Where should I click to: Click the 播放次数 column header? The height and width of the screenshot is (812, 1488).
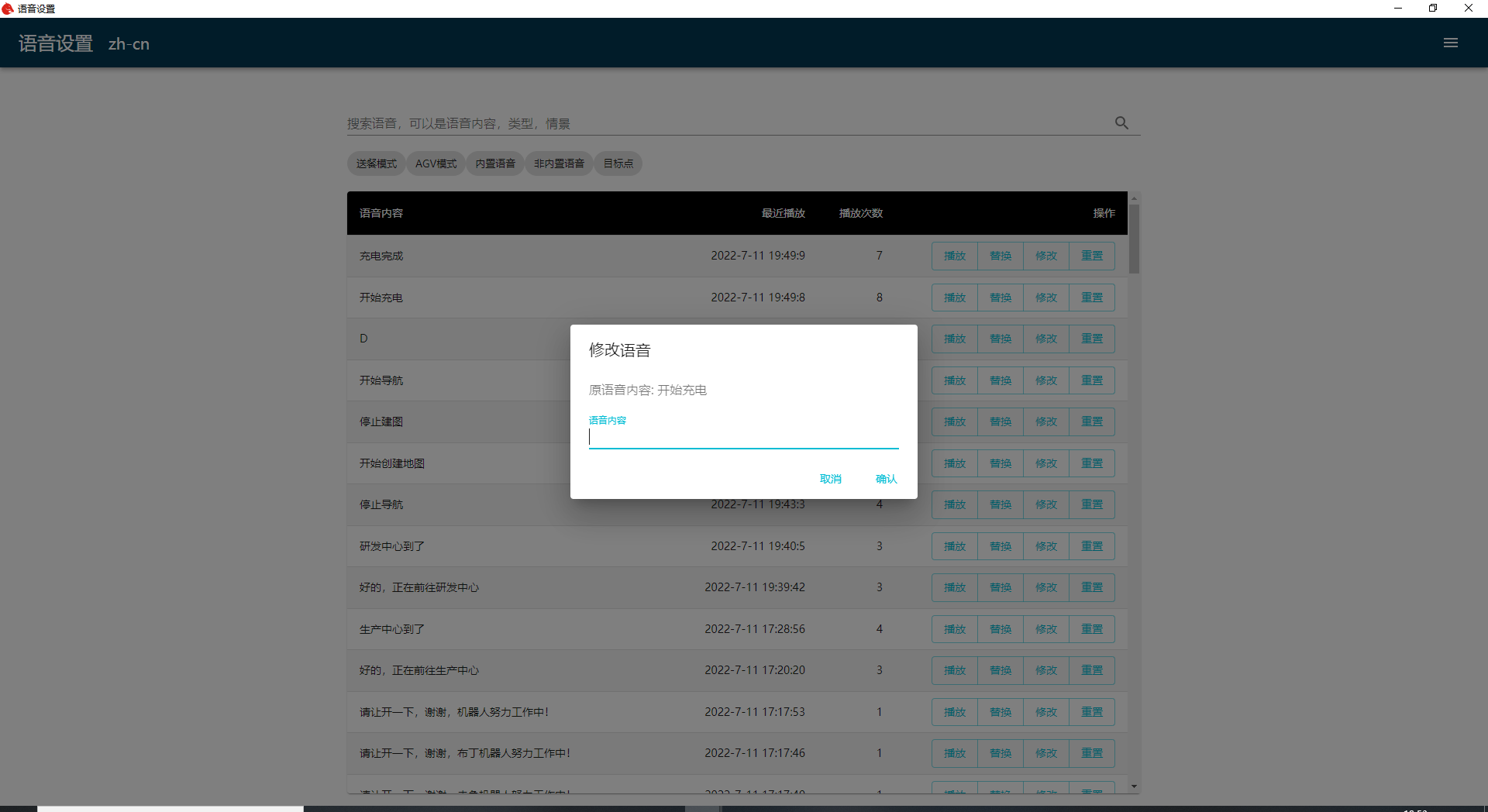(x=860, y=213)
